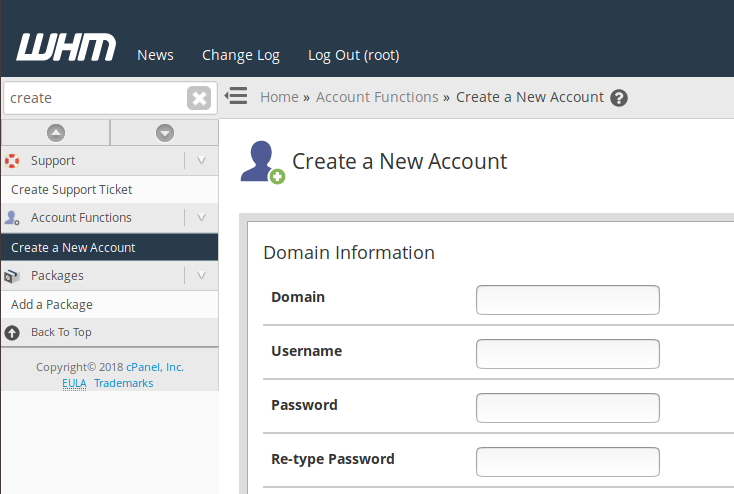Click the Packages box icon
This screenshot has height=494, width=734.
[12, 276]
